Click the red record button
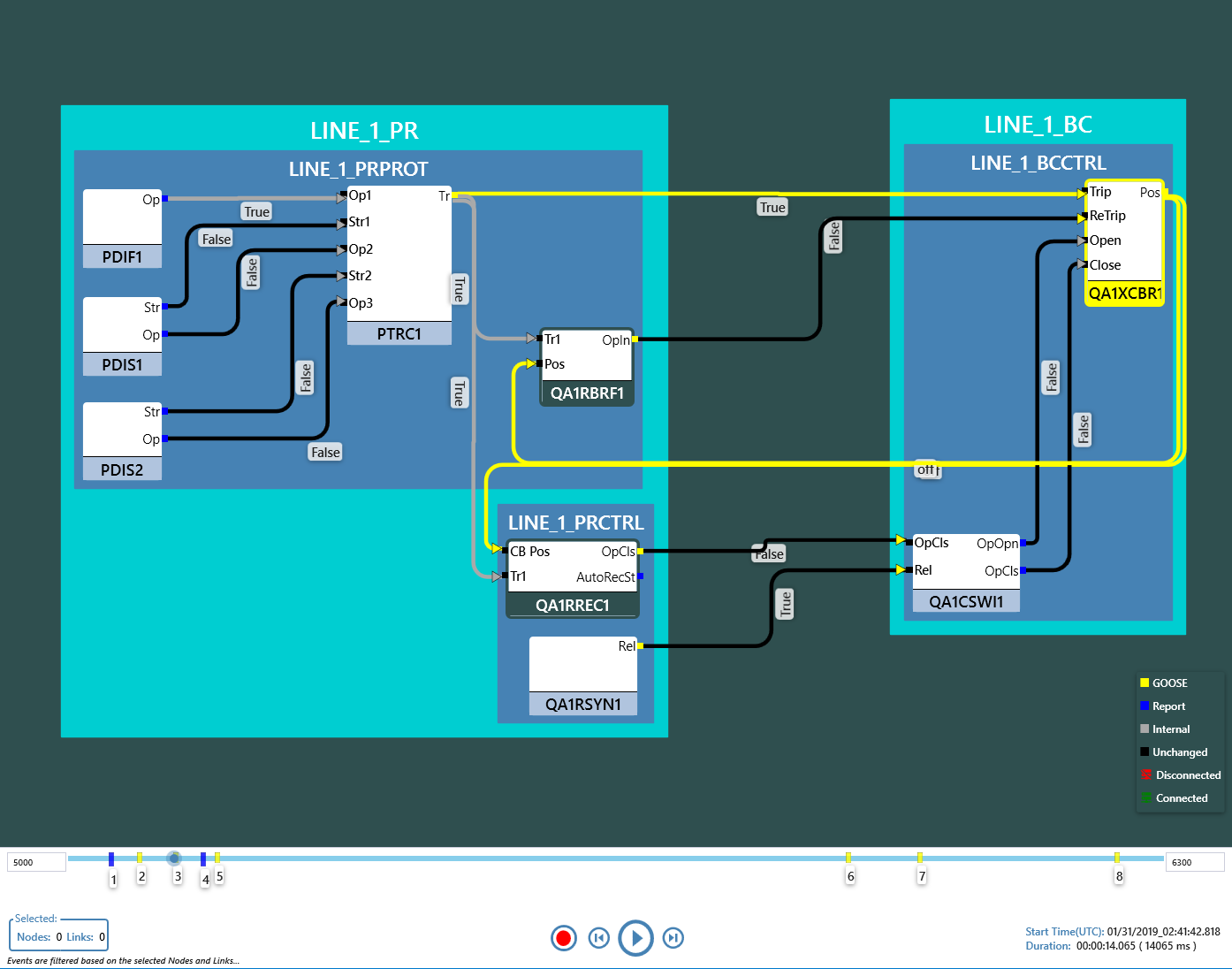This screenshot has width=1232, height=969. 564,938
